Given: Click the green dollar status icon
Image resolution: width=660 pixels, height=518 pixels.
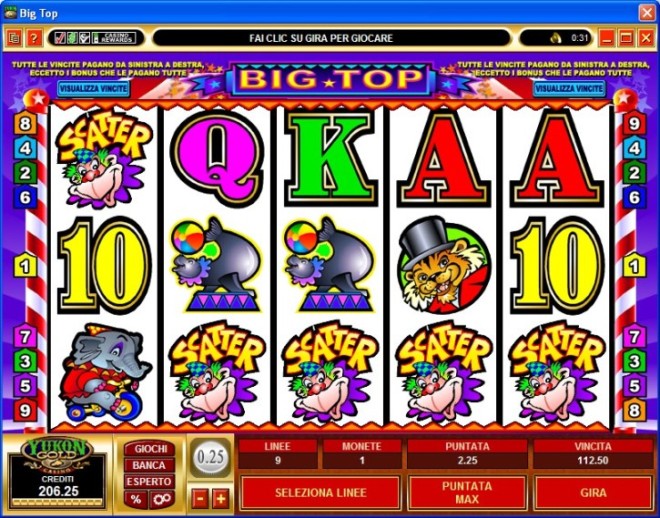Looking at the screenshot, I should coord(72,38).
